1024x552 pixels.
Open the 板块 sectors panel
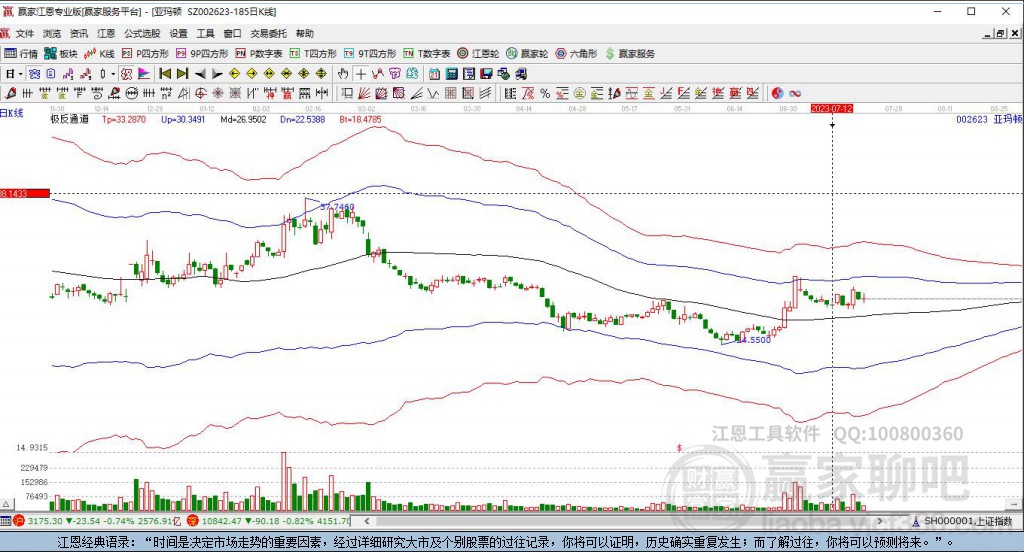tap(61, 54)
